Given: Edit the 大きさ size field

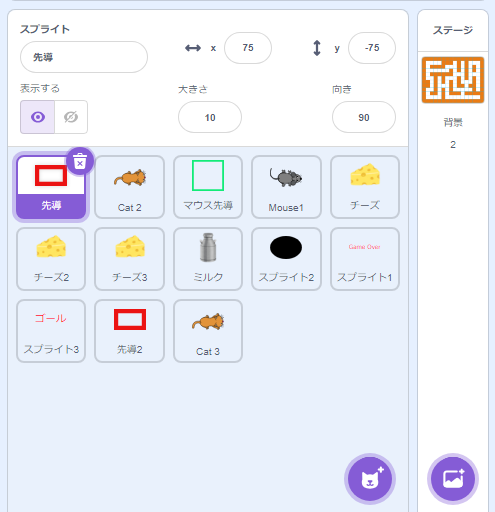Looking at the screenshot, I should 210,117.
